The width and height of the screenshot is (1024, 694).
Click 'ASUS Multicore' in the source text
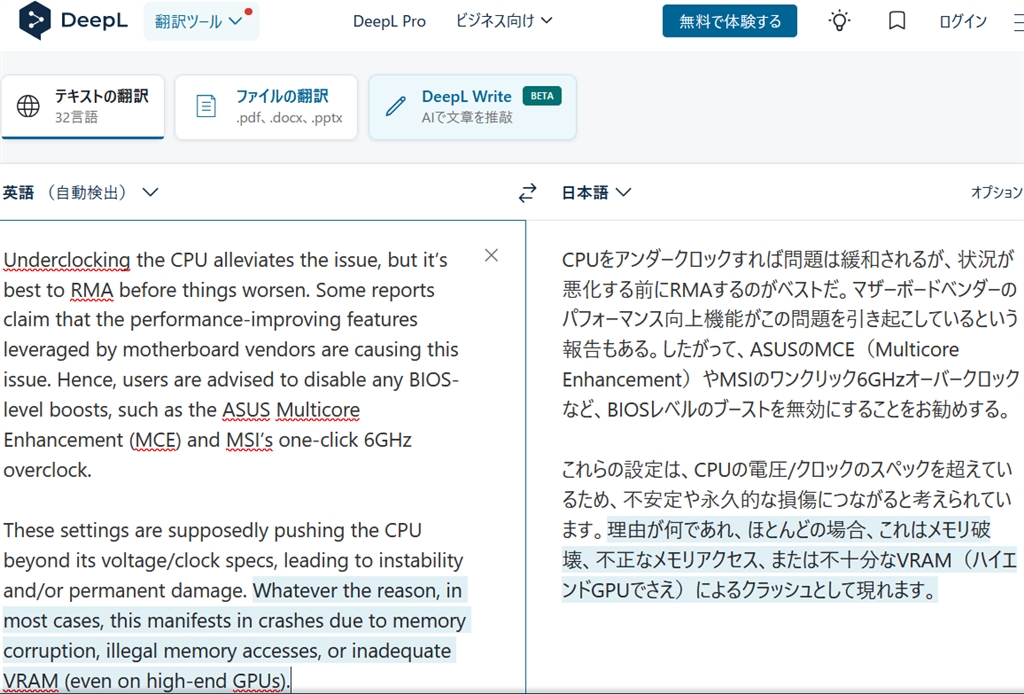tap(291, 410)
